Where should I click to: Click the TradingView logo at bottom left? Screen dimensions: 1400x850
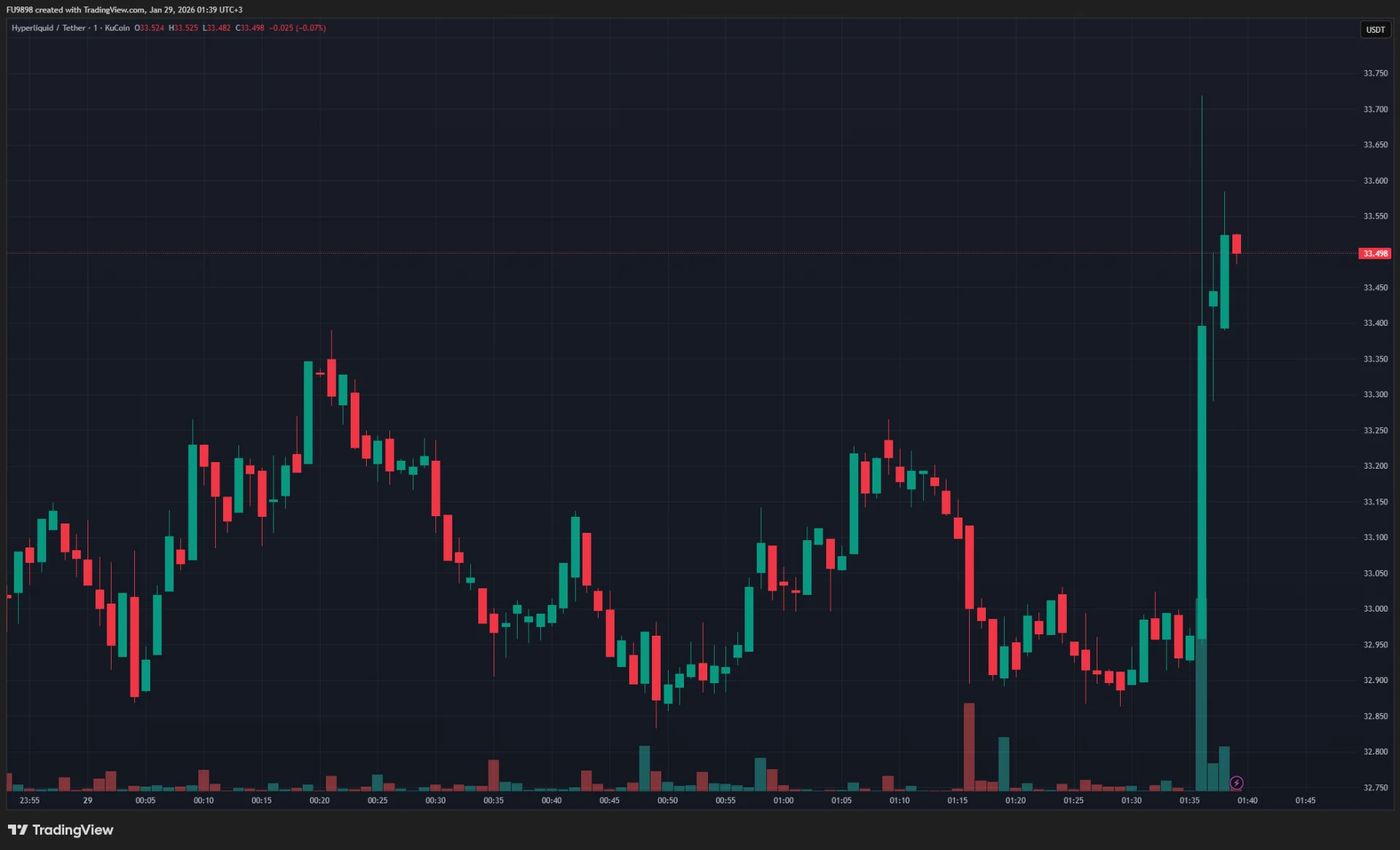(x=61, y=830)
